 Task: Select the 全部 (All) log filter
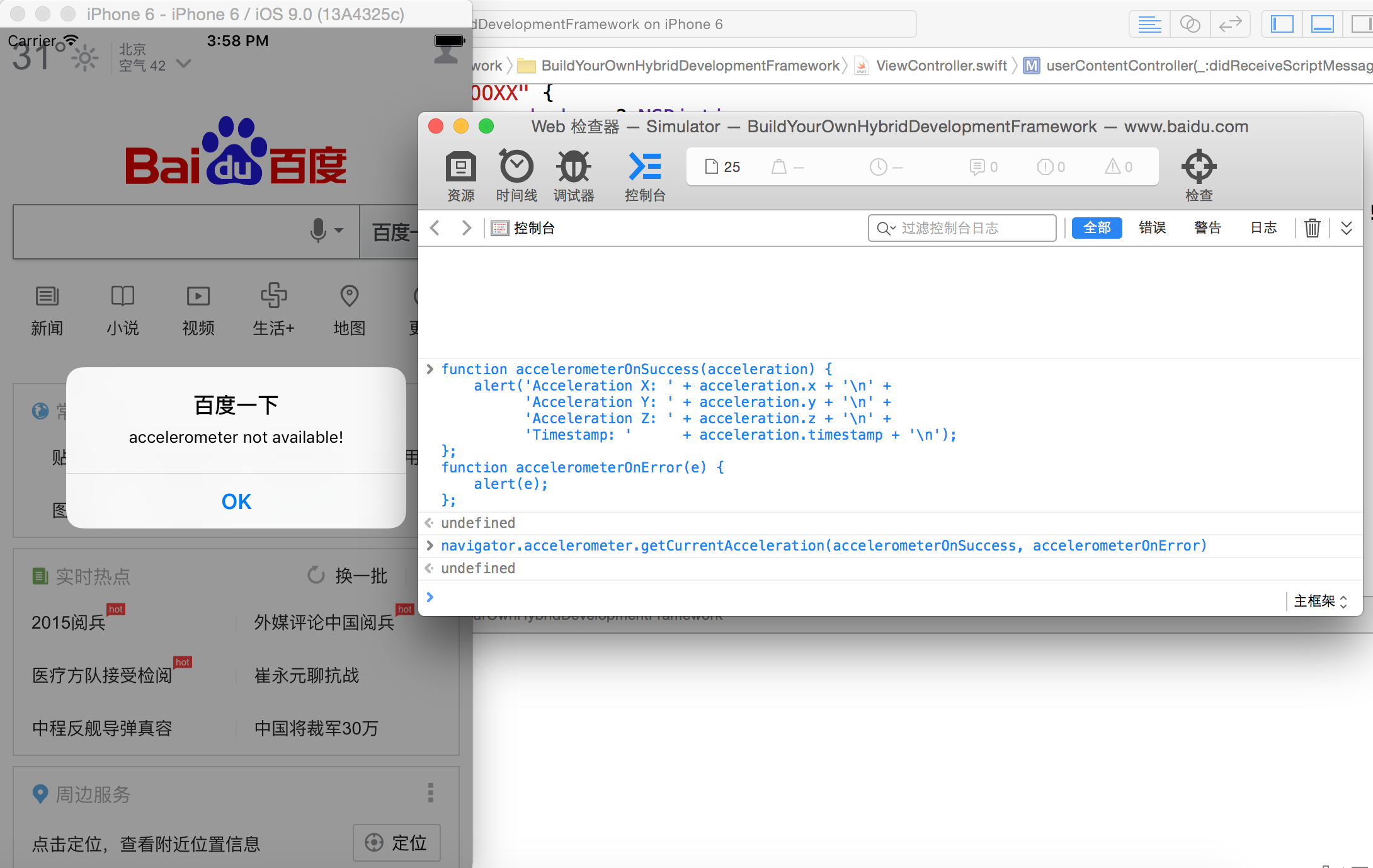[1097, 227]
